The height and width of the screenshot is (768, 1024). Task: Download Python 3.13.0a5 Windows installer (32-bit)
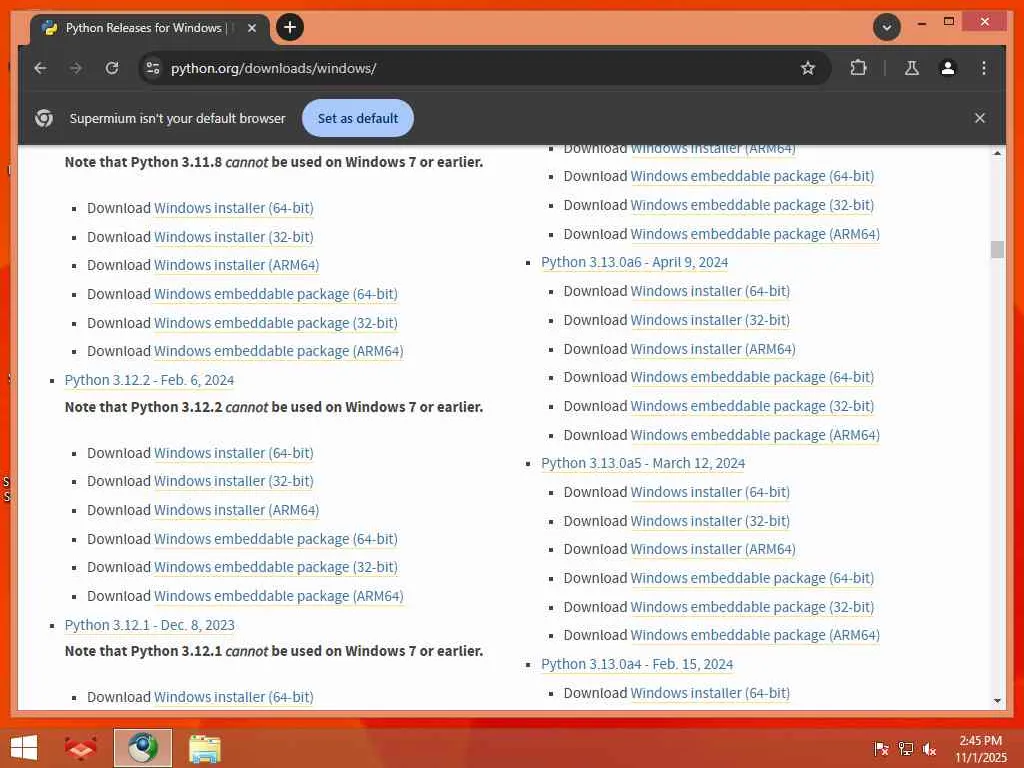click(x=710, y=521)
